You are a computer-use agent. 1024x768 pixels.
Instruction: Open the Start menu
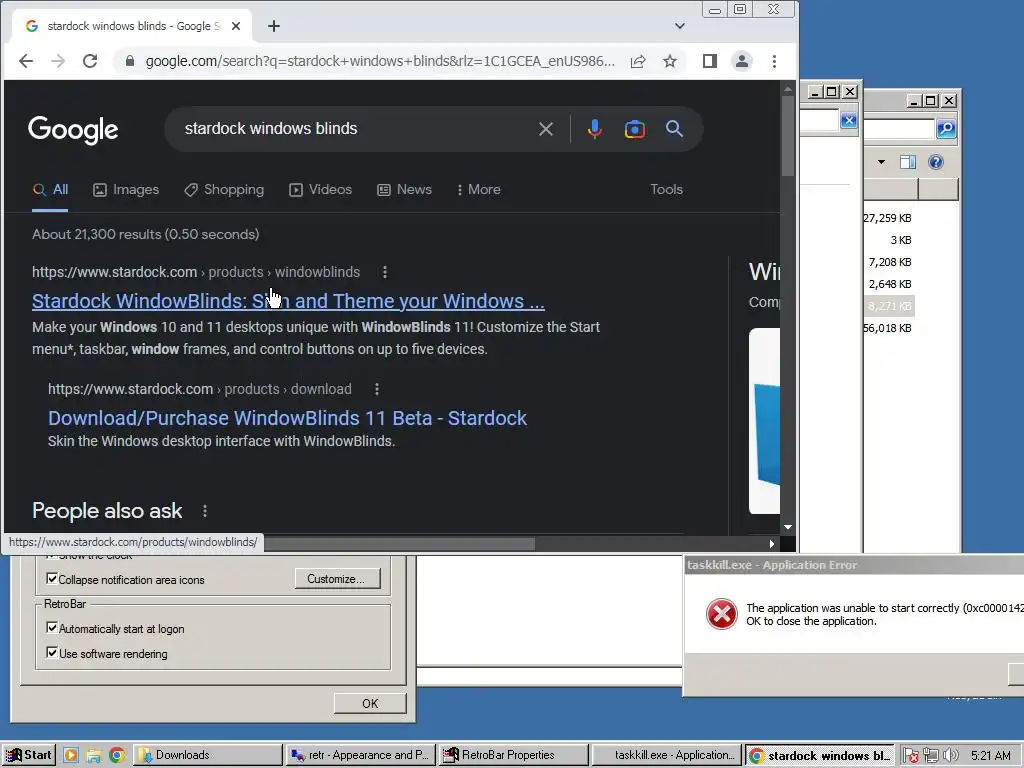[x=28, y=756]
